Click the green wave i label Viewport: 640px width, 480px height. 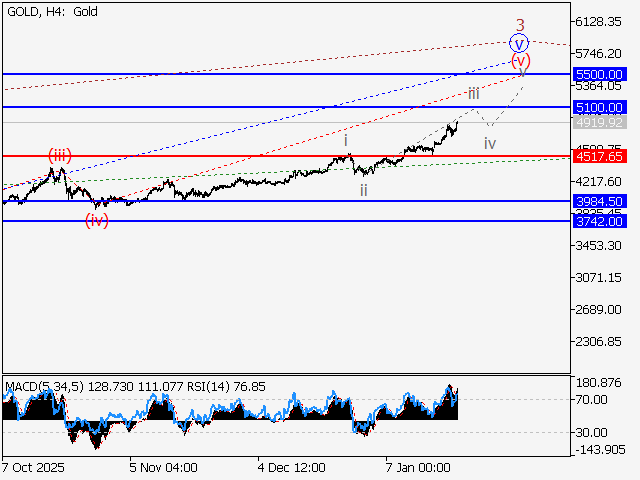[x=346, y=142]
